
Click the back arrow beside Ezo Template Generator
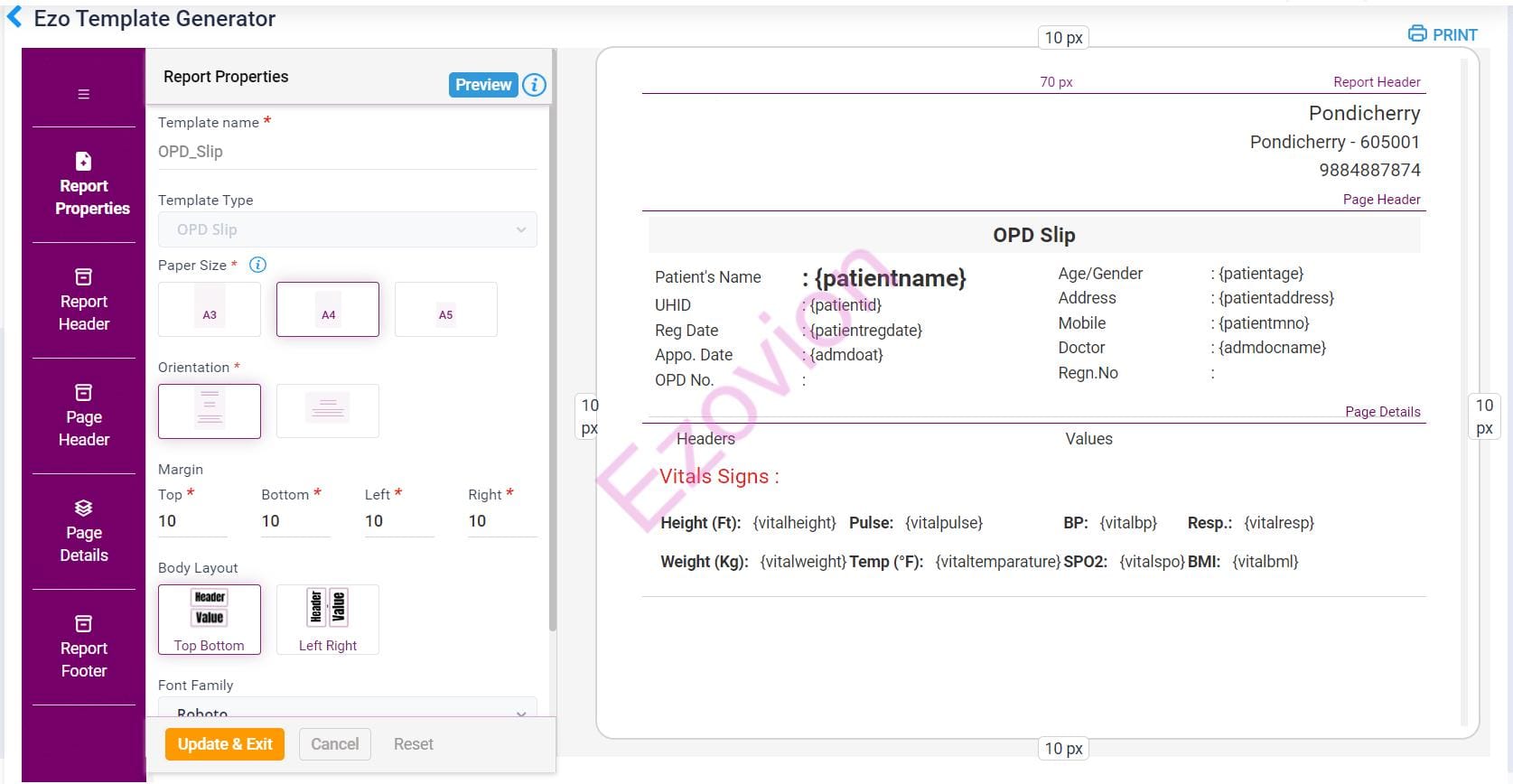[14, 17]
